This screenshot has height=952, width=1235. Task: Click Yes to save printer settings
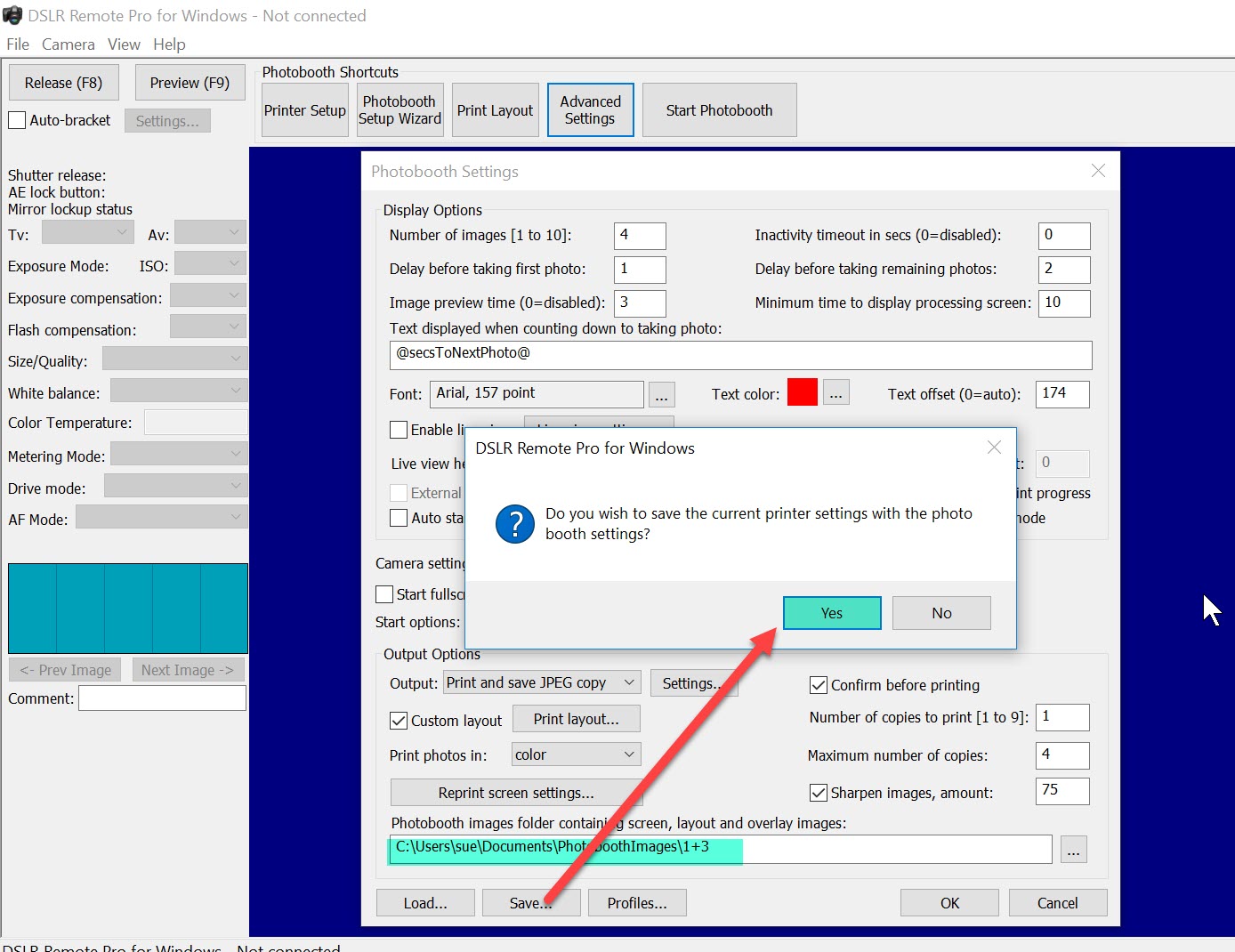tap(832, 613)
